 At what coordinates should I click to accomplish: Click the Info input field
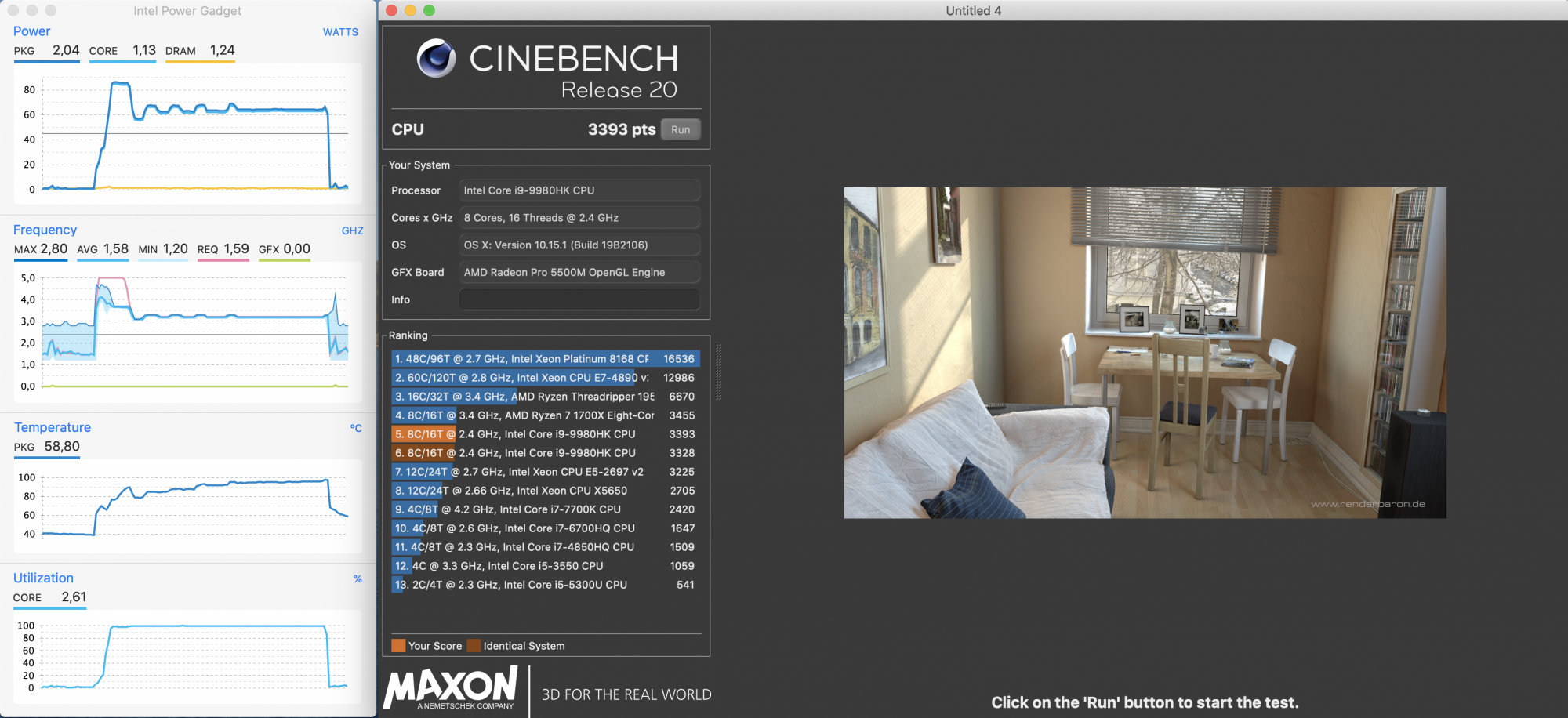point(579,299)
